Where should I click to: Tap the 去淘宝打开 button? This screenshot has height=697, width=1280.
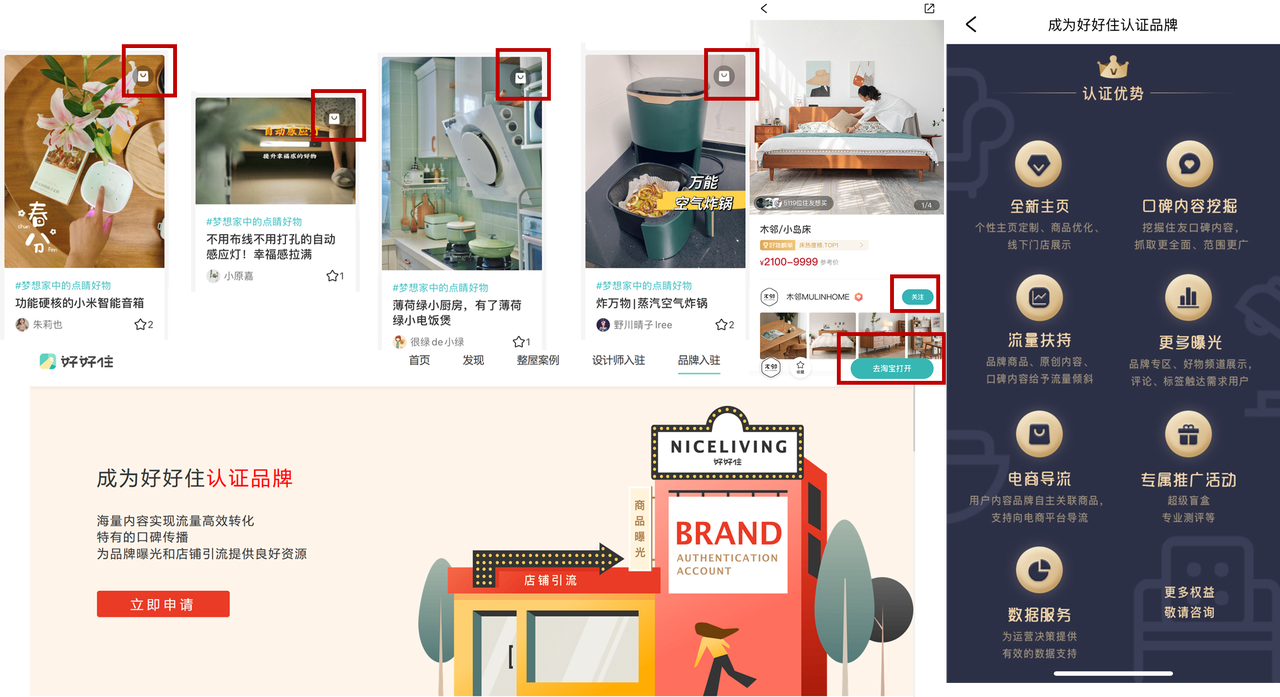892,369
